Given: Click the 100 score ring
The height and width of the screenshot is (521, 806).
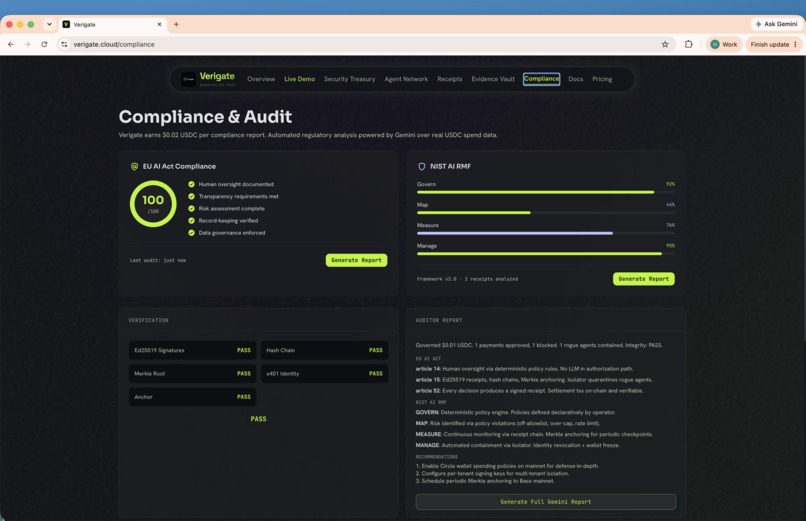Looking at the screenshot, I should coord(153,203).
